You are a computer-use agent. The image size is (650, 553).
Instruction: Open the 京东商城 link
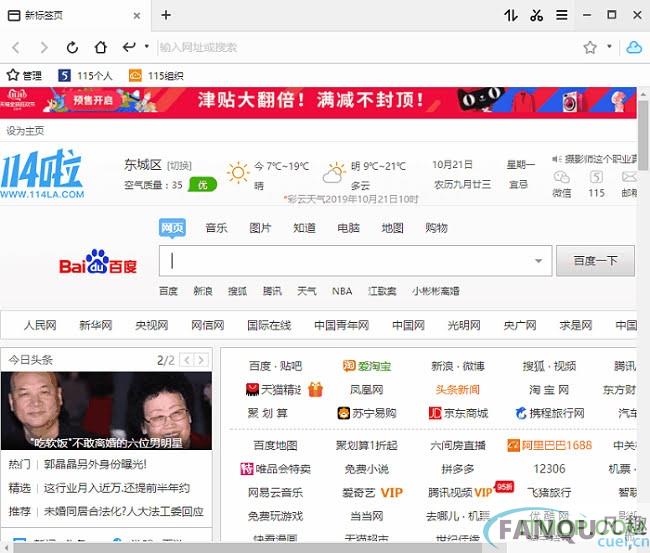(458, 413)
